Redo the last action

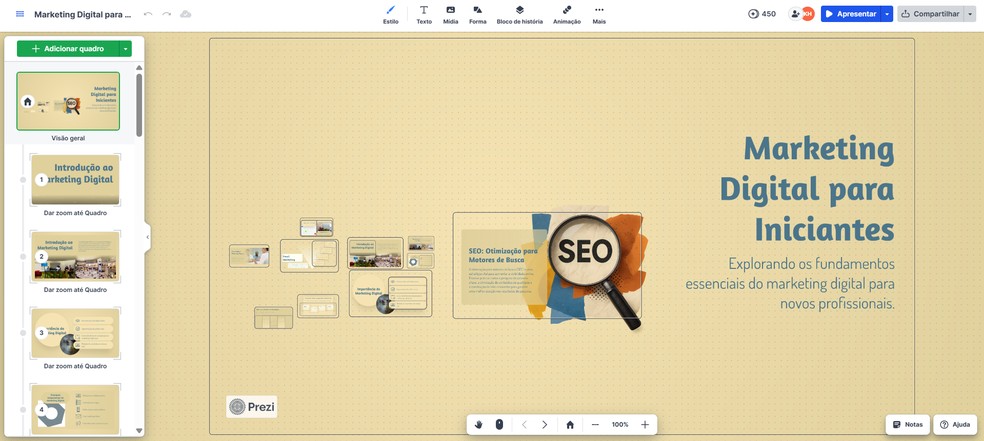tap(166, 14)
